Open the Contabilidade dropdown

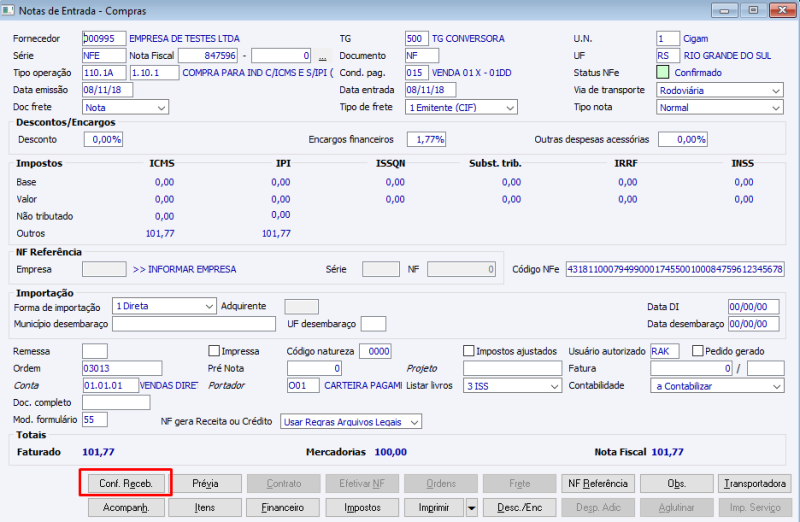coord(717,386)
